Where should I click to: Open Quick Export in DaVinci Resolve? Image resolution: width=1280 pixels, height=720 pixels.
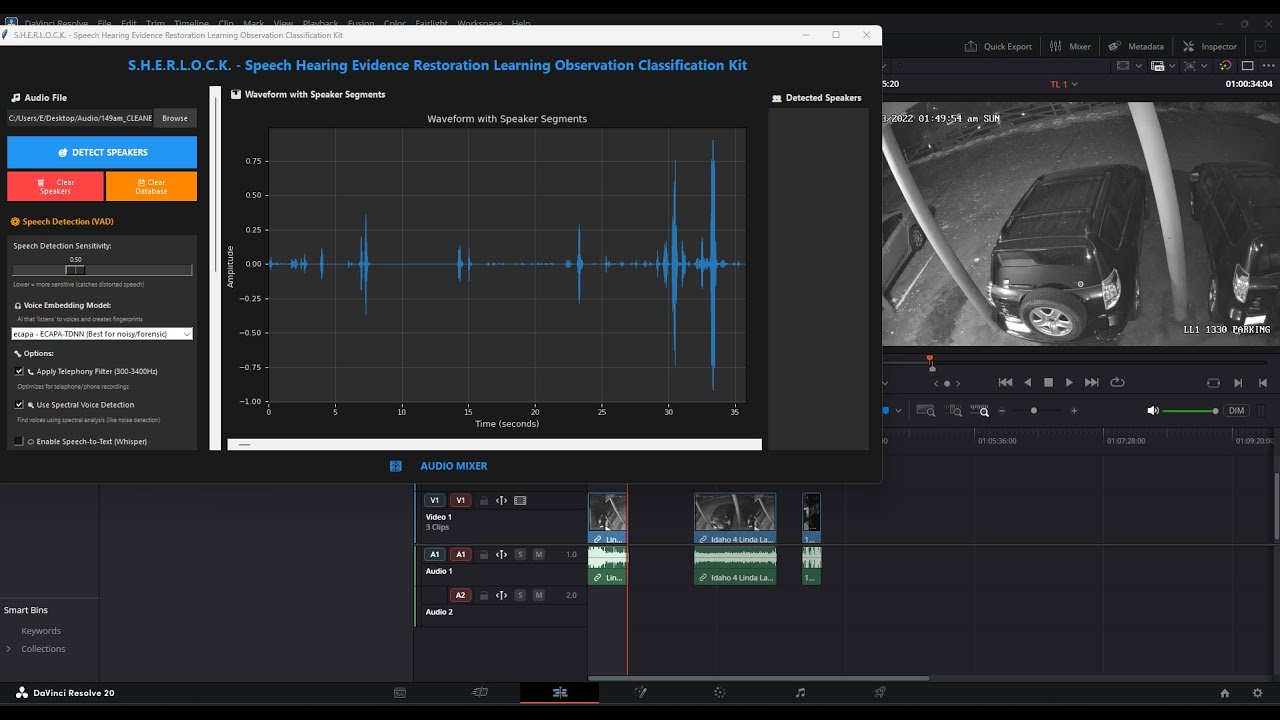(998, 46)
